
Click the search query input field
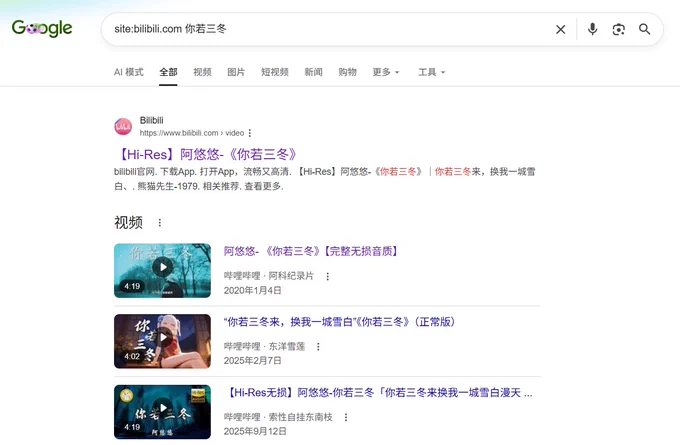[330, 29]
